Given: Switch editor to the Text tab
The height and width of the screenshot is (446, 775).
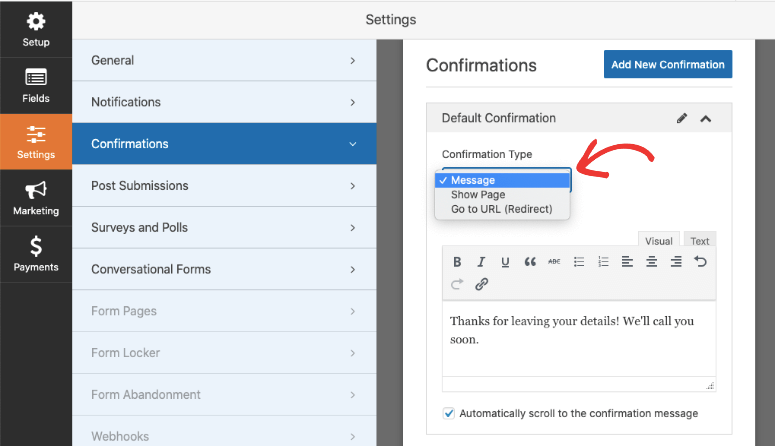Looking at the screenshot, I should click(x=699, y=240).
